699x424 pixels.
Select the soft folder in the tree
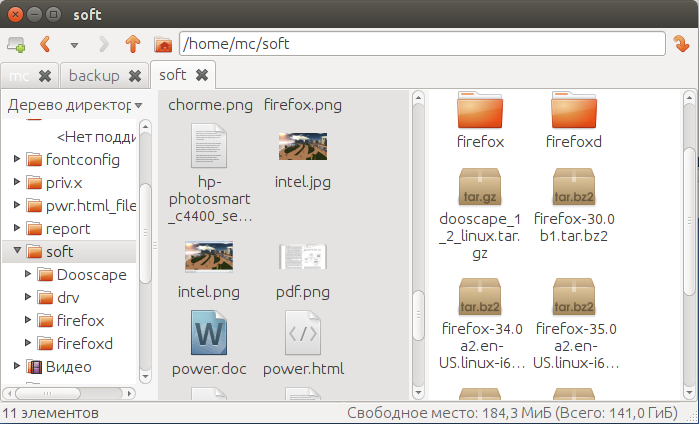59,252
